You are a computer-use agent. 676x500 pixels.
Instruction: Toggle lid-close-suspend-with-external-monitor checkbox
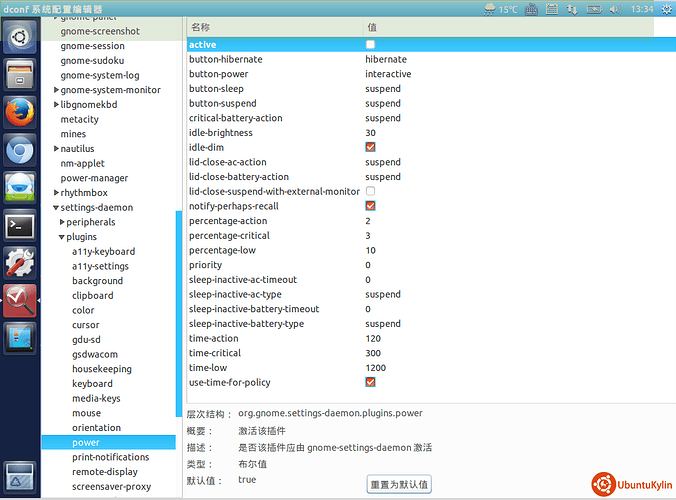(x=370, y=191)
